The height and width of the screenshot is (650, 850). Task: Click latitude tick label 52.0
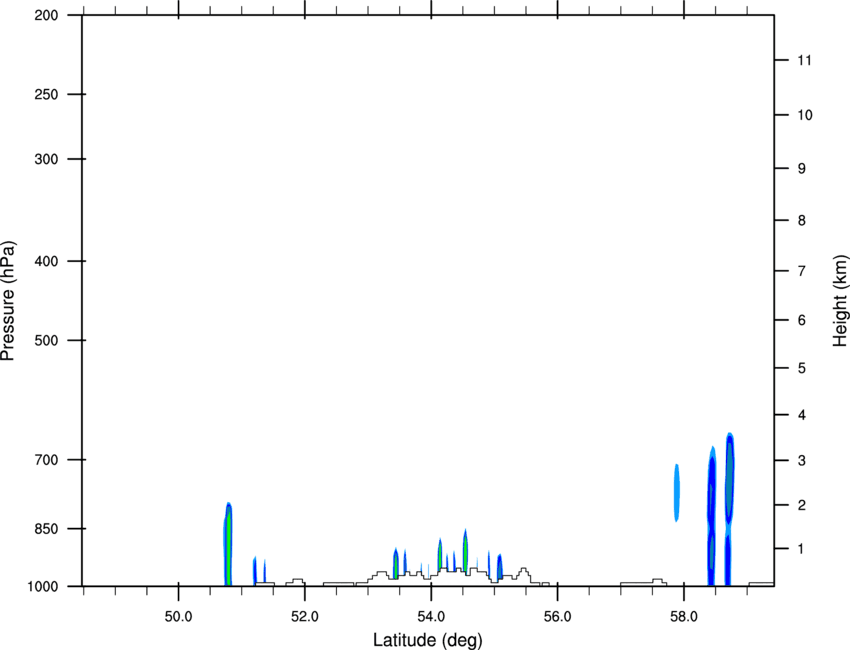pyautogui.click(x=305, y=617)
